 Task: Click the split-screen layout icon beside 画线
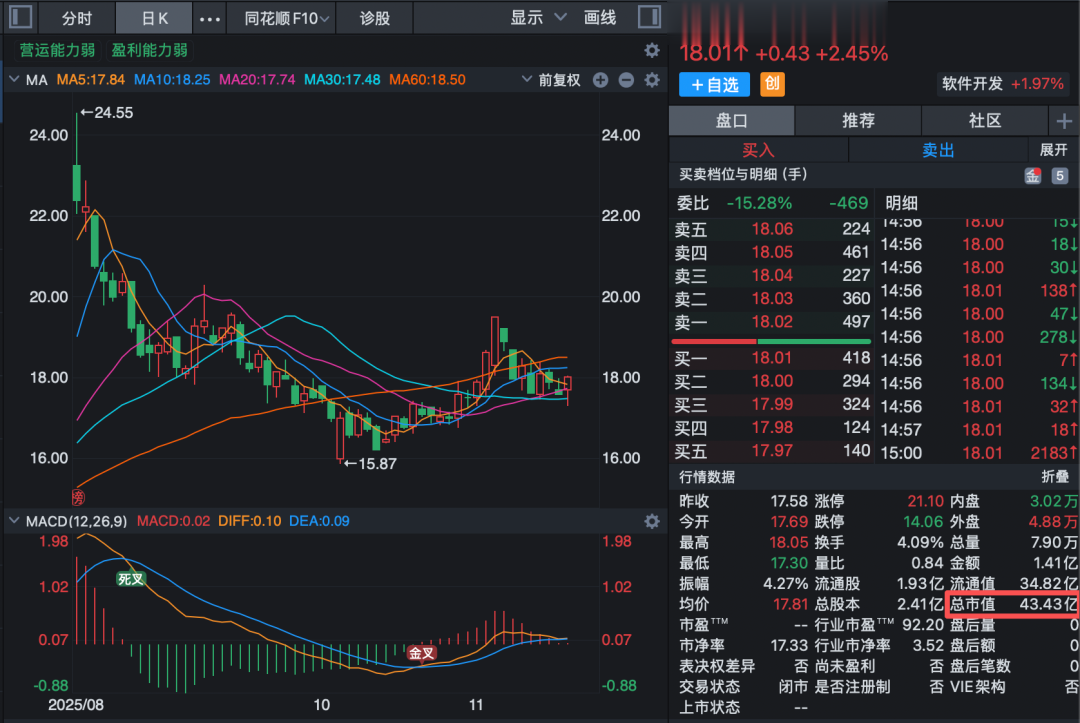650,17
